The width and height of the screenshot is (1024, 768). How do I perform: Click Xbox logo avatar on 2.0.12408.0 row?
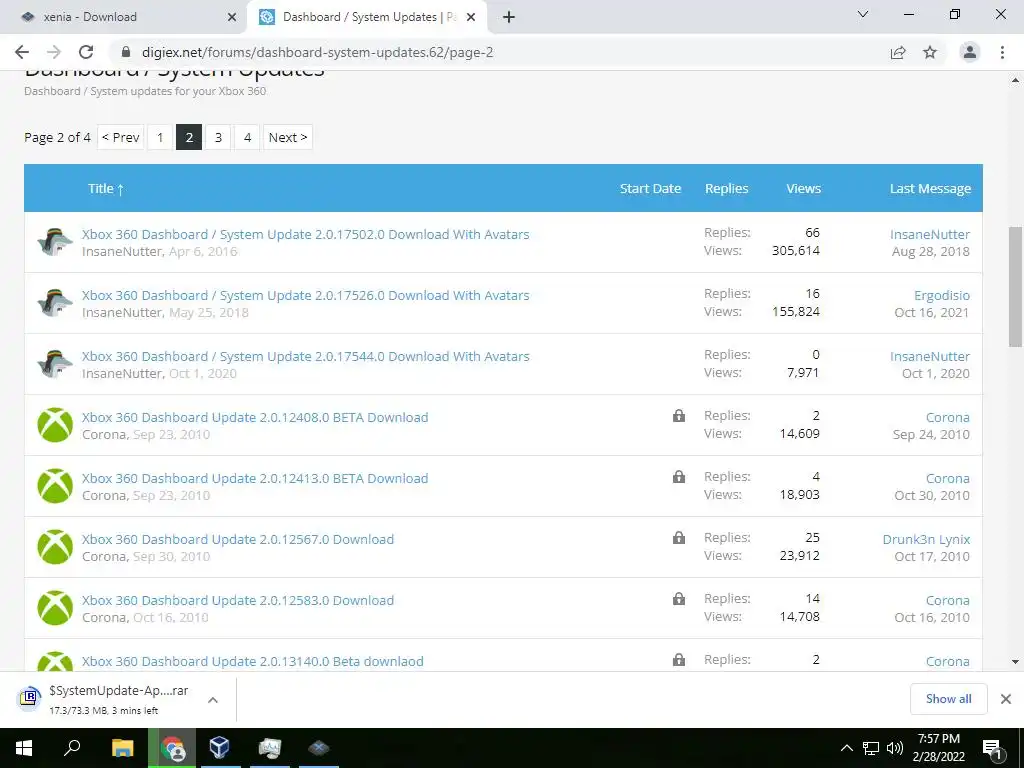pyautogui.click(x=55, y=425)
